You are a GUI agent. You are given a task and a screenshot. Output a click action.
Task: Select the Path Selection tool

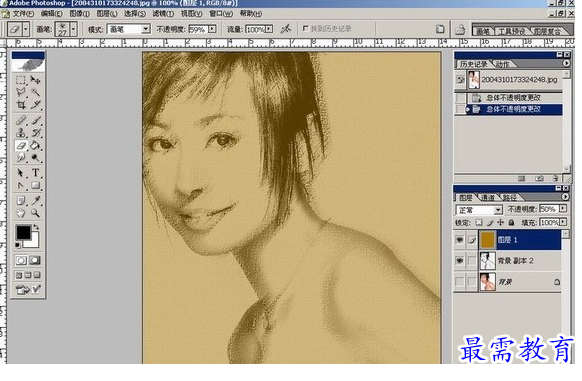click(x=21, y=173)
